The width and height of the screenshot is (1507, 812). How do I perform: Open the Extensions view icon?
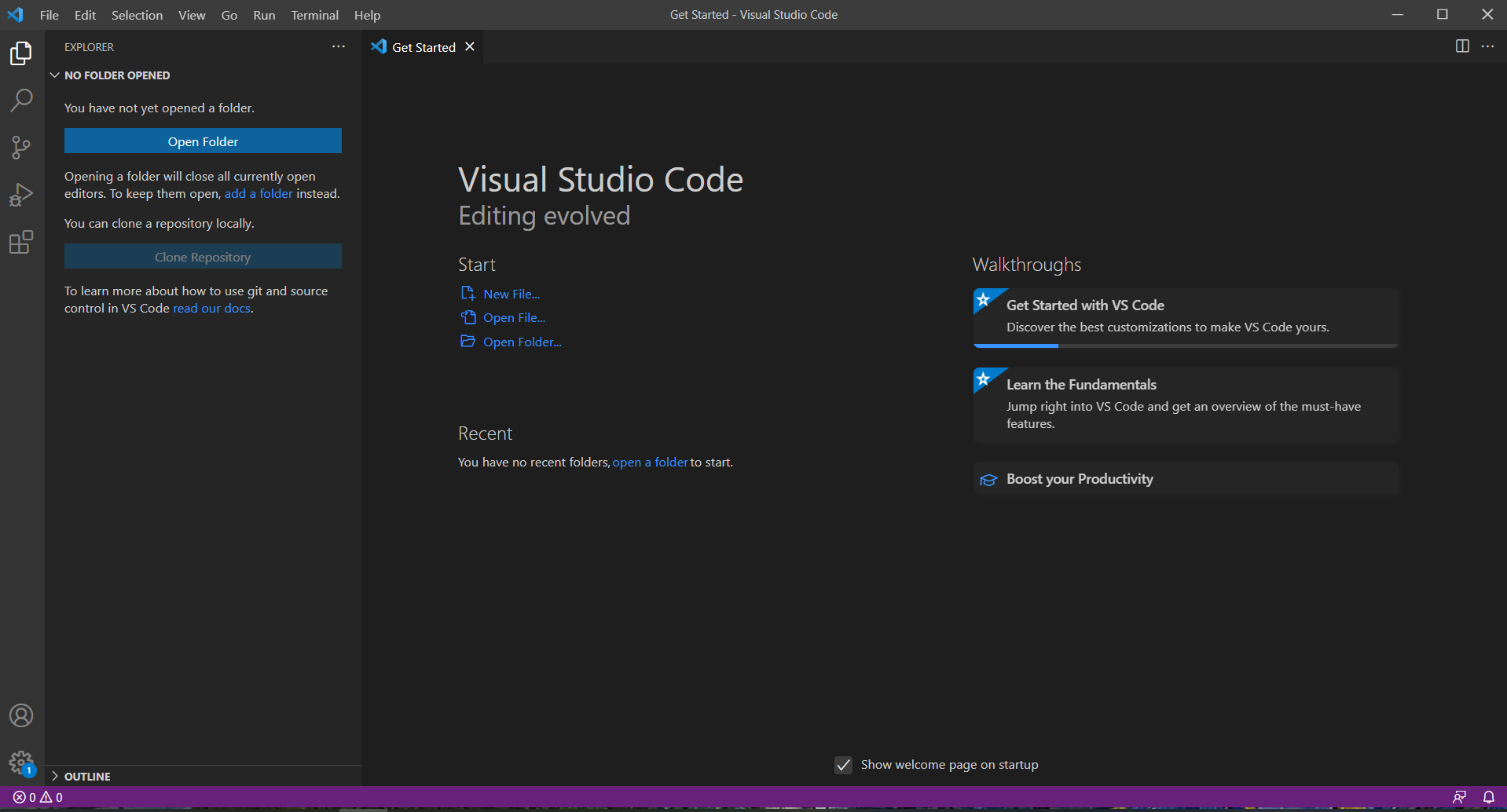21,242
